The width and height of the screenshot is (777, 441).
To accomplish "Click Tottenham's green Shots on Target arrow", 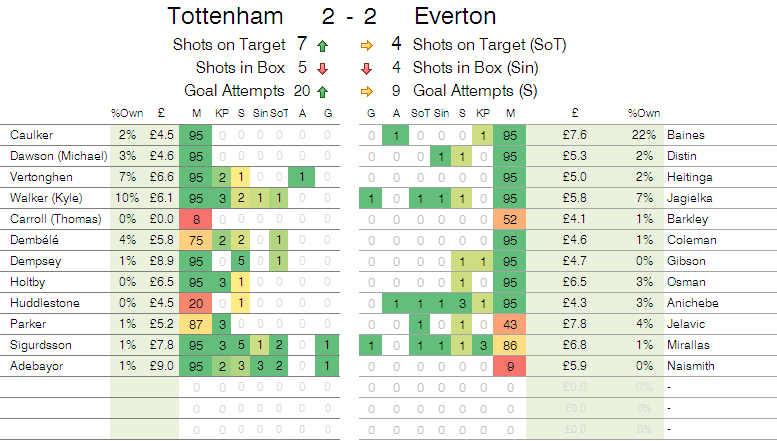I will click(x=321, y=45).
